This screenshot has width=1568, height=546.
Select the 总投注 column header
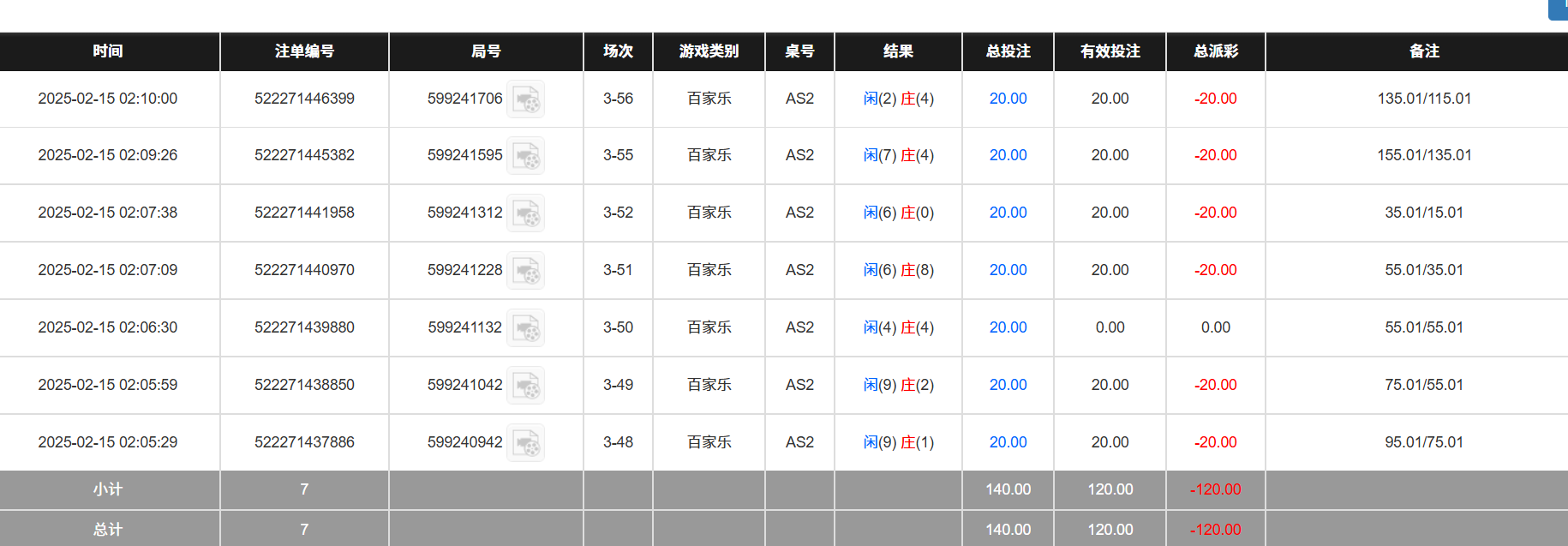[1008, 51]
